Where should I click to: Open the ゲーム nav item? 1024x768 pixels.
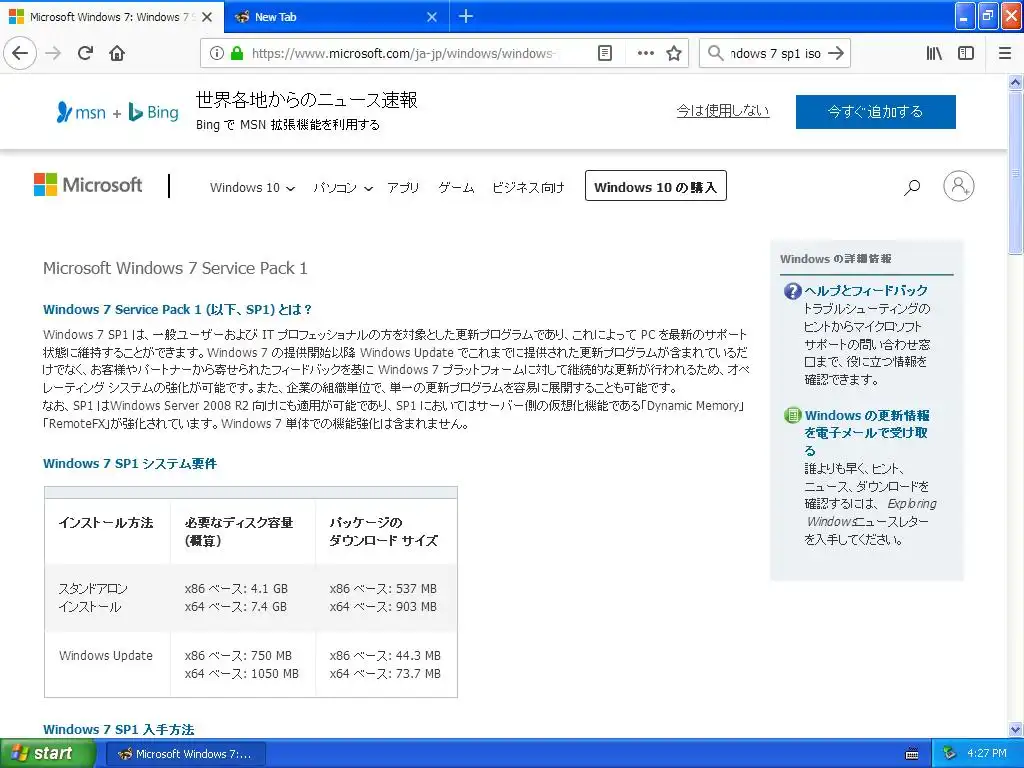coord(456,188)
